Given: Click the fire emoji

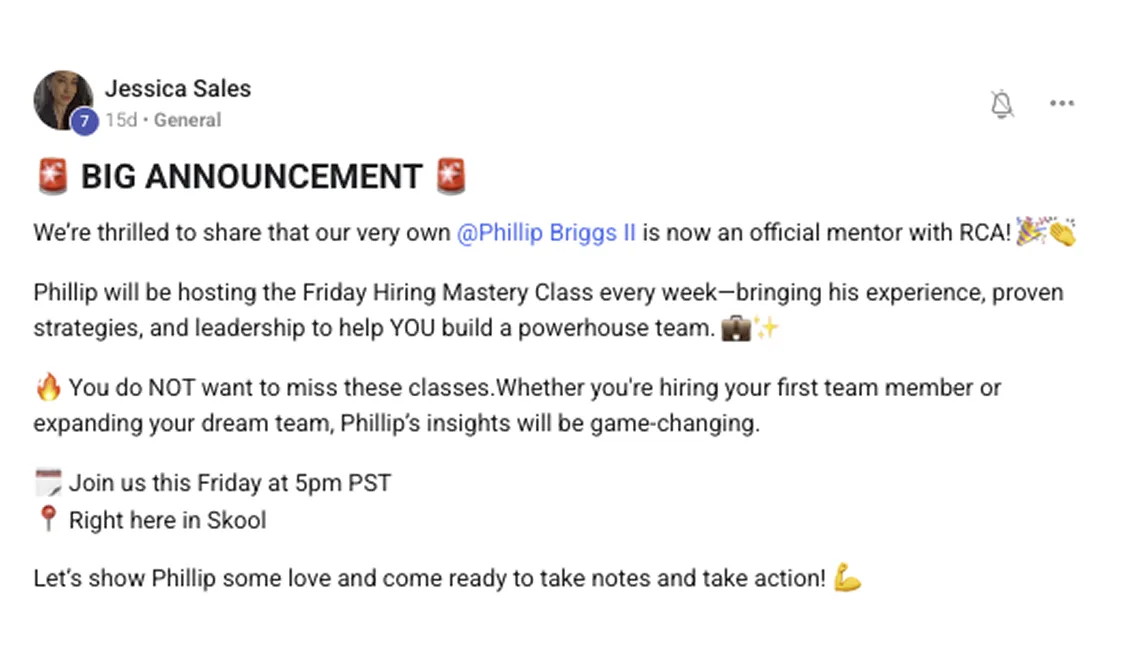Looking at the screenshot, I should point(47,388).
